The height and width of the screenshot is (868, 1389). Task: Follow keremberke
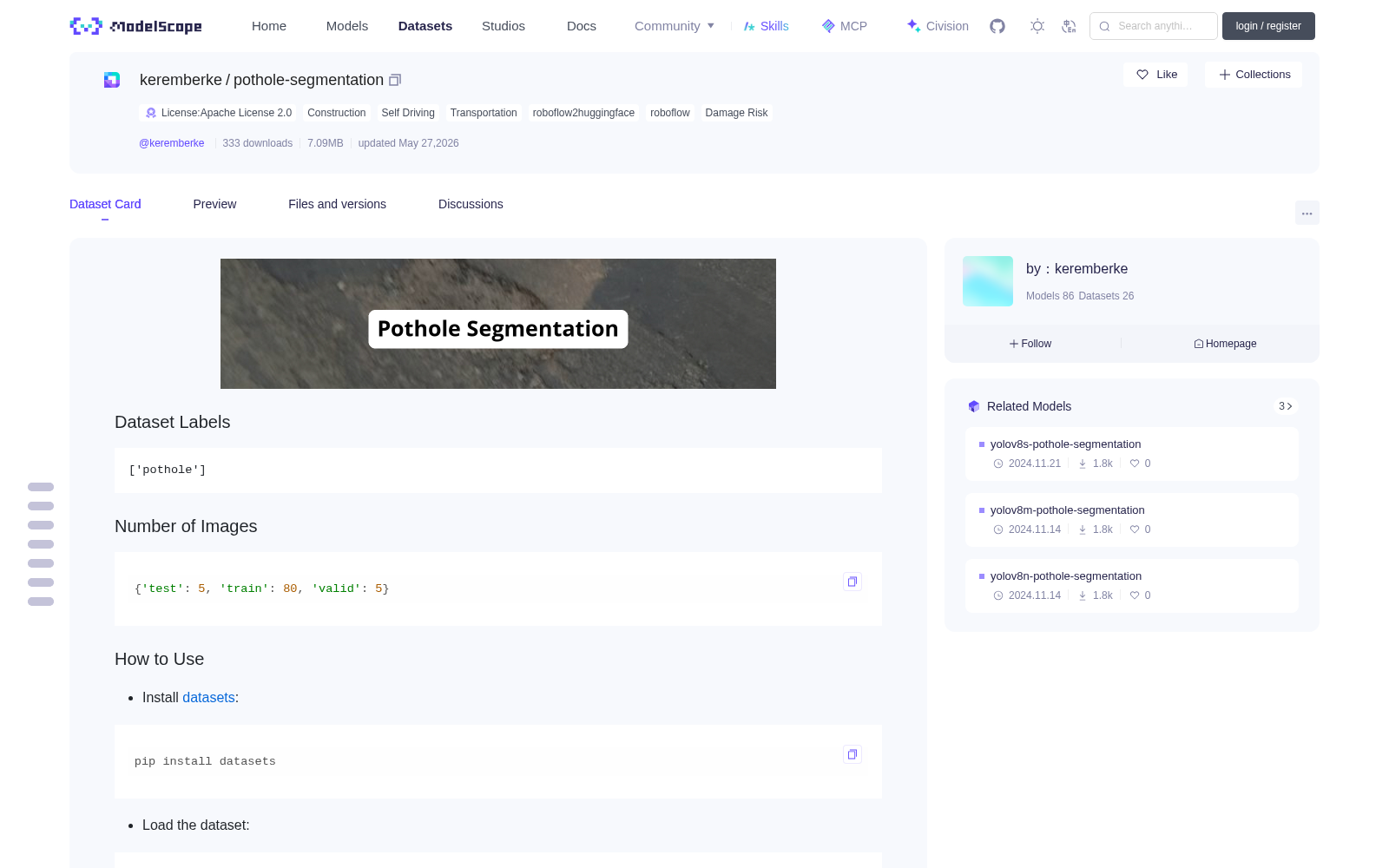[1030, 344]
